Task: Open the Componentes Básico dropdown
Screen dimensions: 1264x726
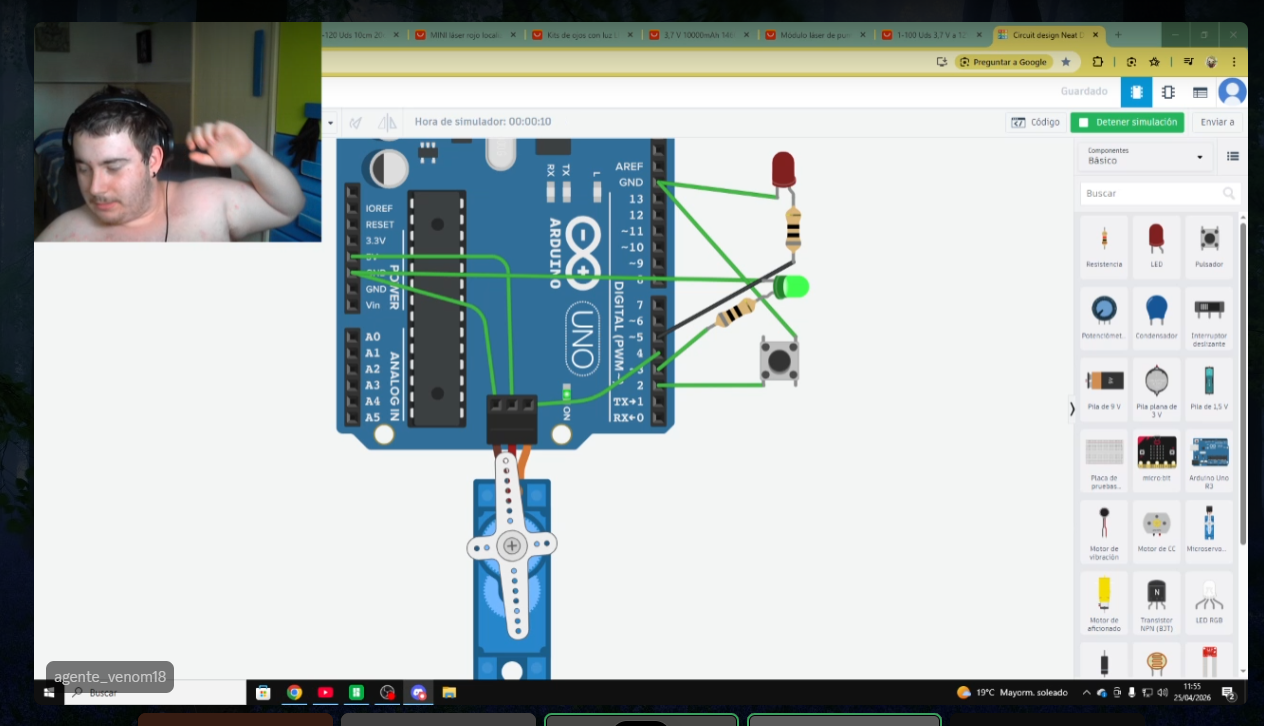Action: click(x=1145, y=156)
